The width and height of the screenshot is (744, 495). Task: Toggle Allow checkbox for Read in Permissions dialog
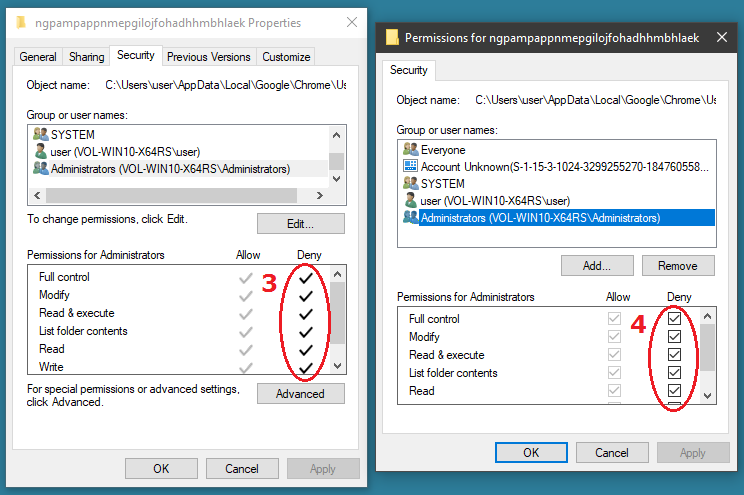coord(614,391)
